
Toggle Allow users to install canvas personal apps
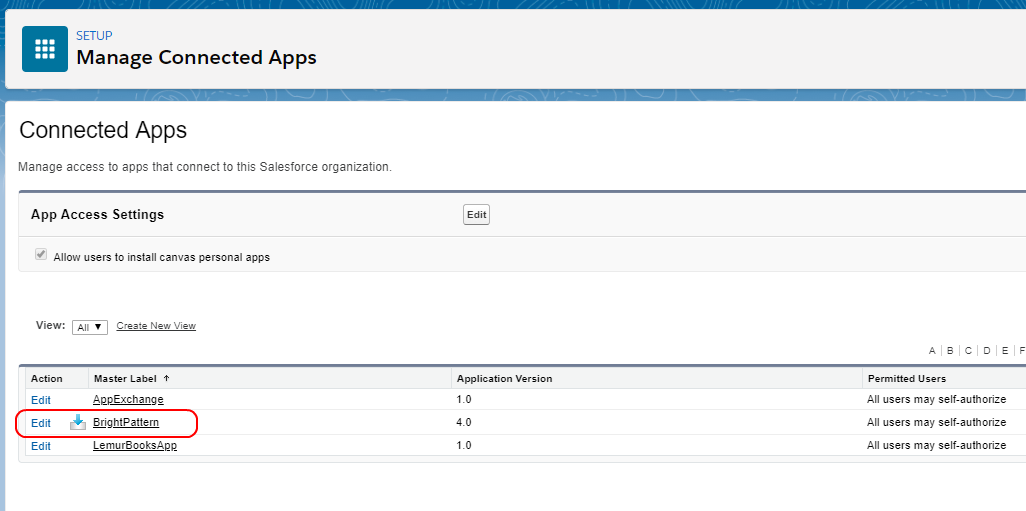point(41,255)
